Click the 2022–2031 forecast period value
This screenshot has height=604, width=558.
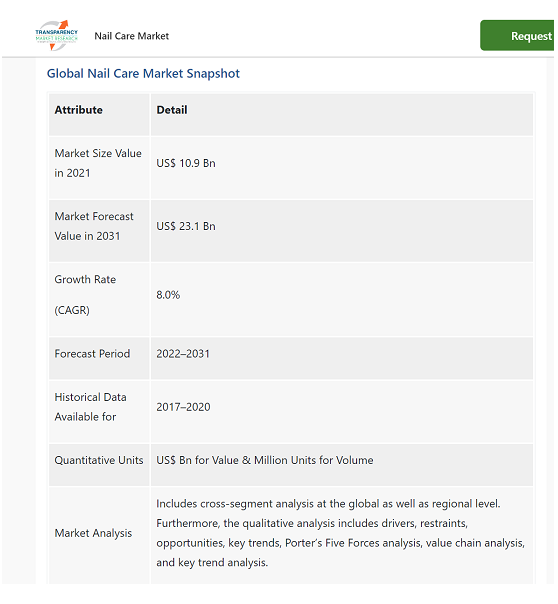pos(183,354)
